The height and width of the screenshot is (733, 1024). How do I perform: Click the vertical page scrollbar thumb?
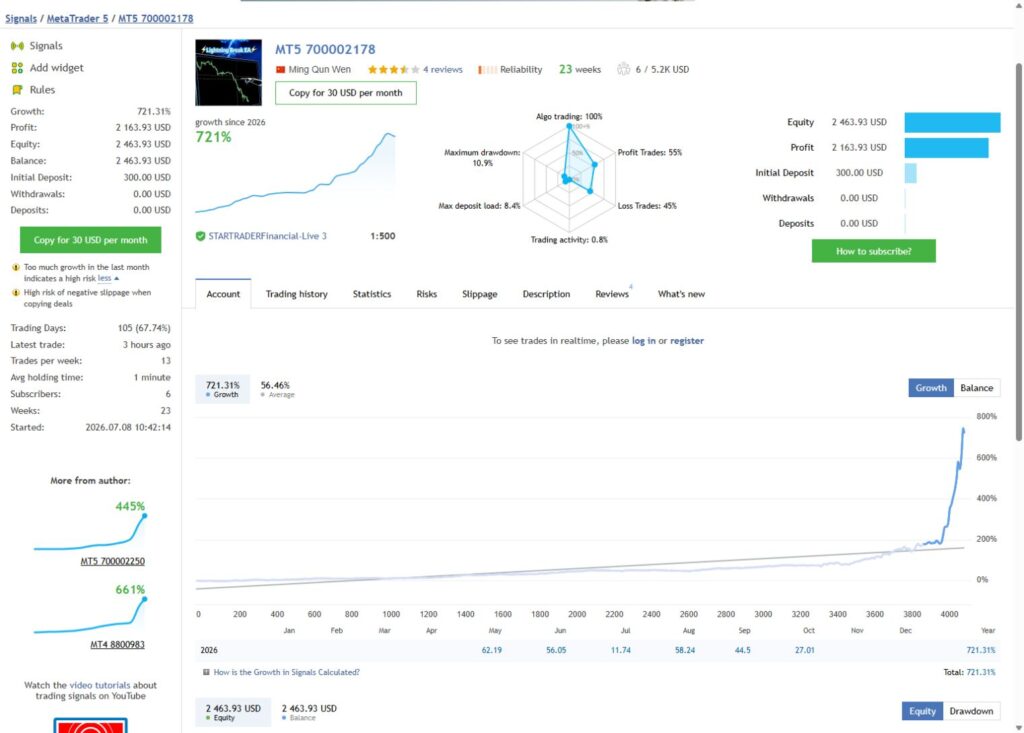click(x=1018, y=252)
